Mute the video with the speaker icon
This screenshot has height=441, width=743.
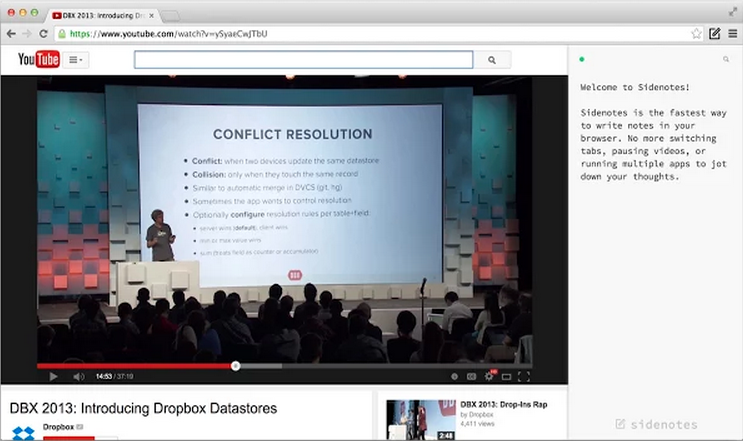click(79, 377)
